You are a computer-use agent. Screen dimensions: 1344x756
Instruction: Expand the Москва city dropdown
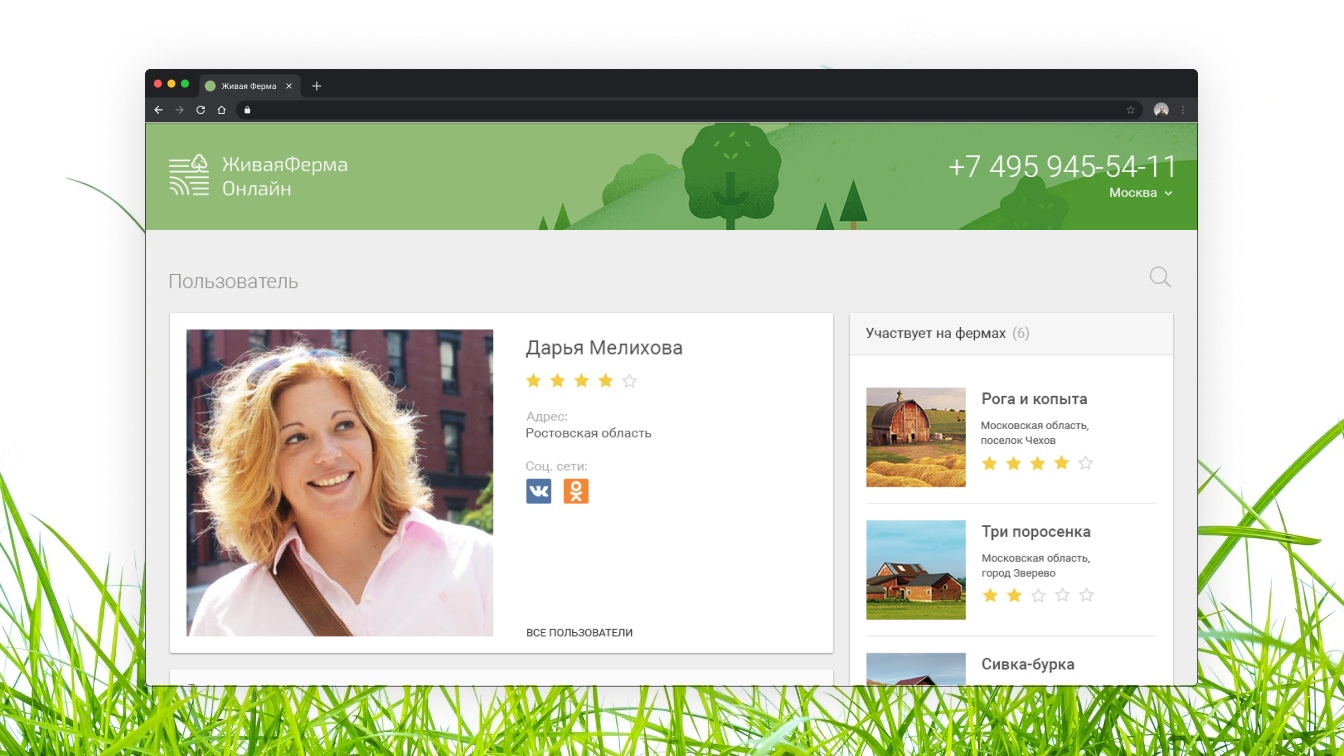point(1141,193)
